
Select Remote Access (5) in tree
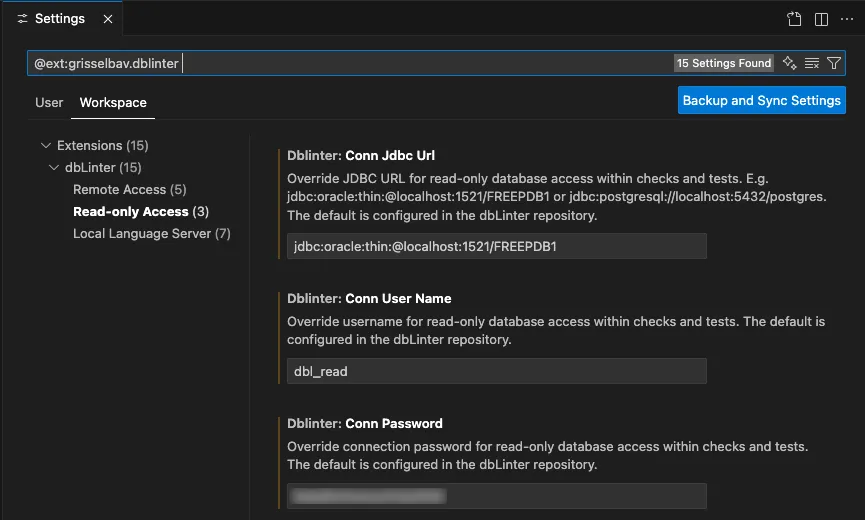point(129,190)
